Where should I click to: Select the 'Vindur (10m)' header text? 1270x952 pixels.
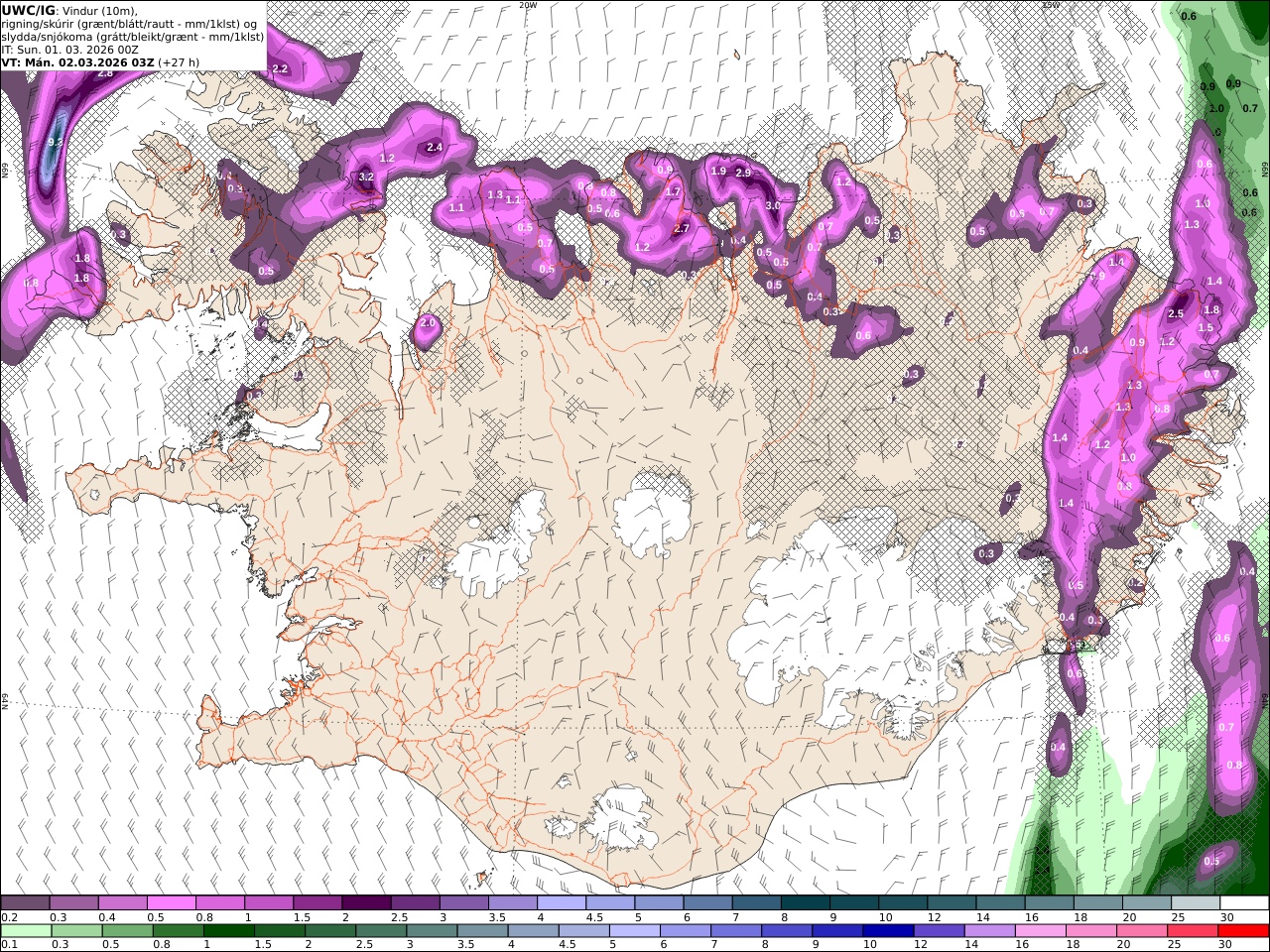[x=99, y=10]
